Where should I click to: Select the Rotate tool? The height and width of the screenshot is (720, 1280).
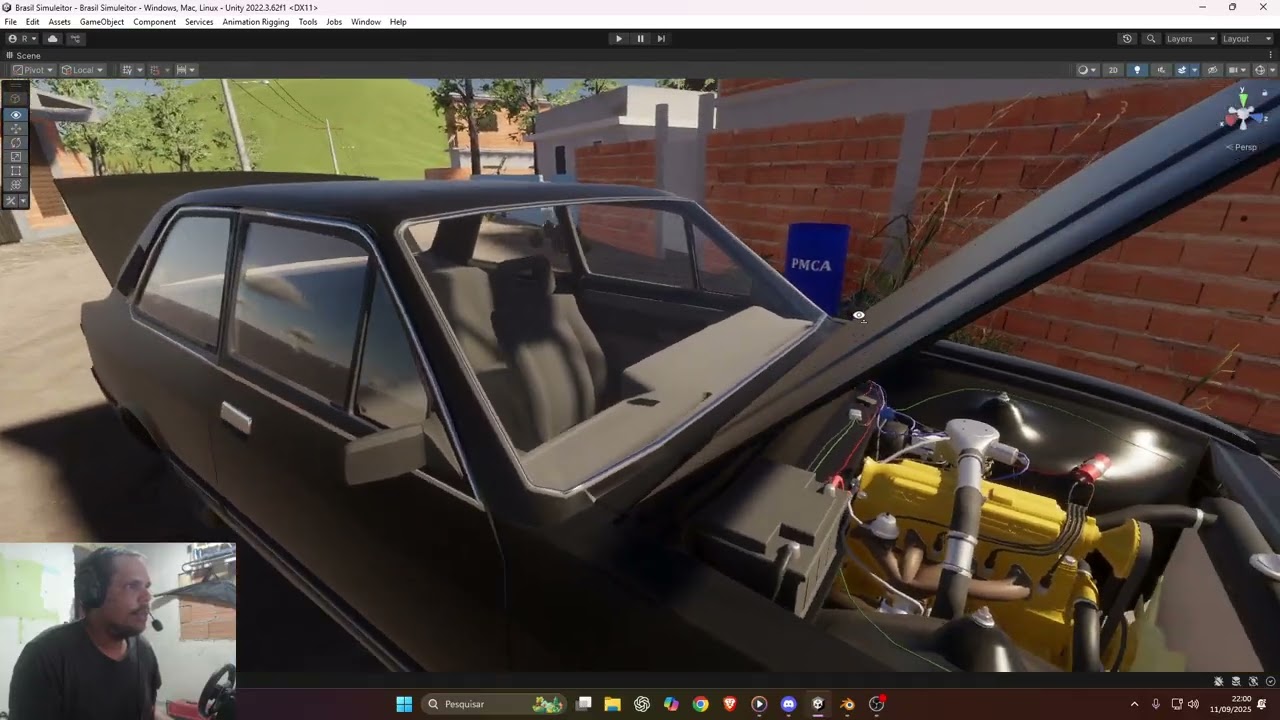click(15, 143)
